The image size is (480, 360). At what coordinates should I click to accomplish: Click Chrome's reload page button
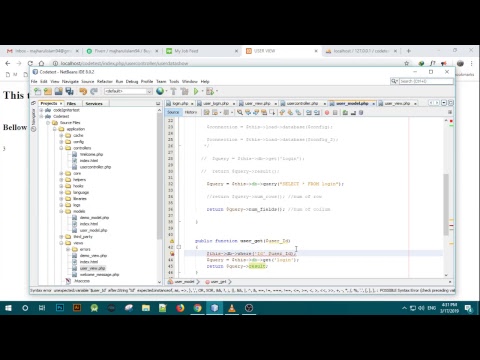pos(30,63)
